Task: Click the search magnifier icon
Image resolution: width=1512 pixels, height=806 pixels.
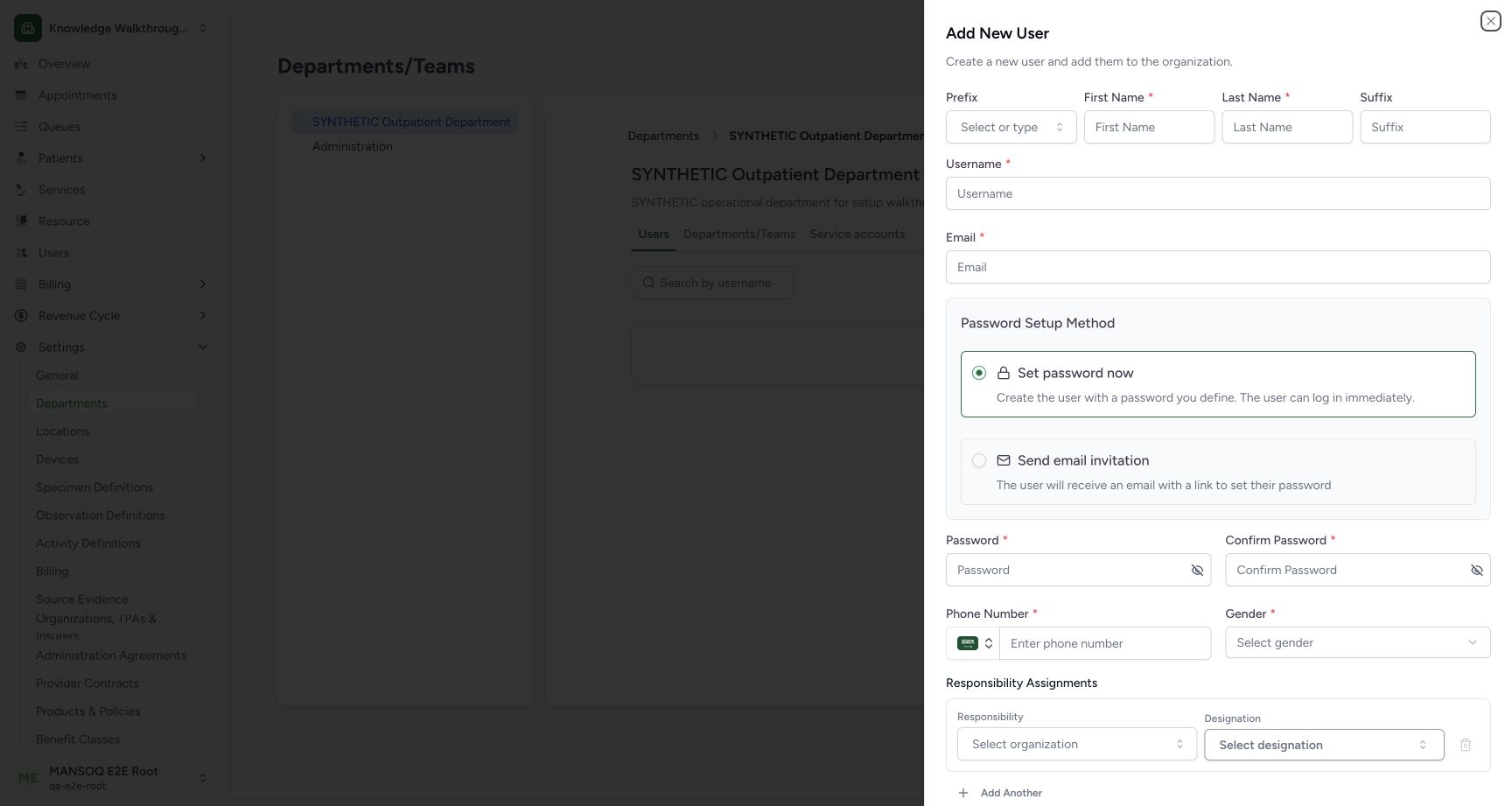Action: click(x=648, y=283)
